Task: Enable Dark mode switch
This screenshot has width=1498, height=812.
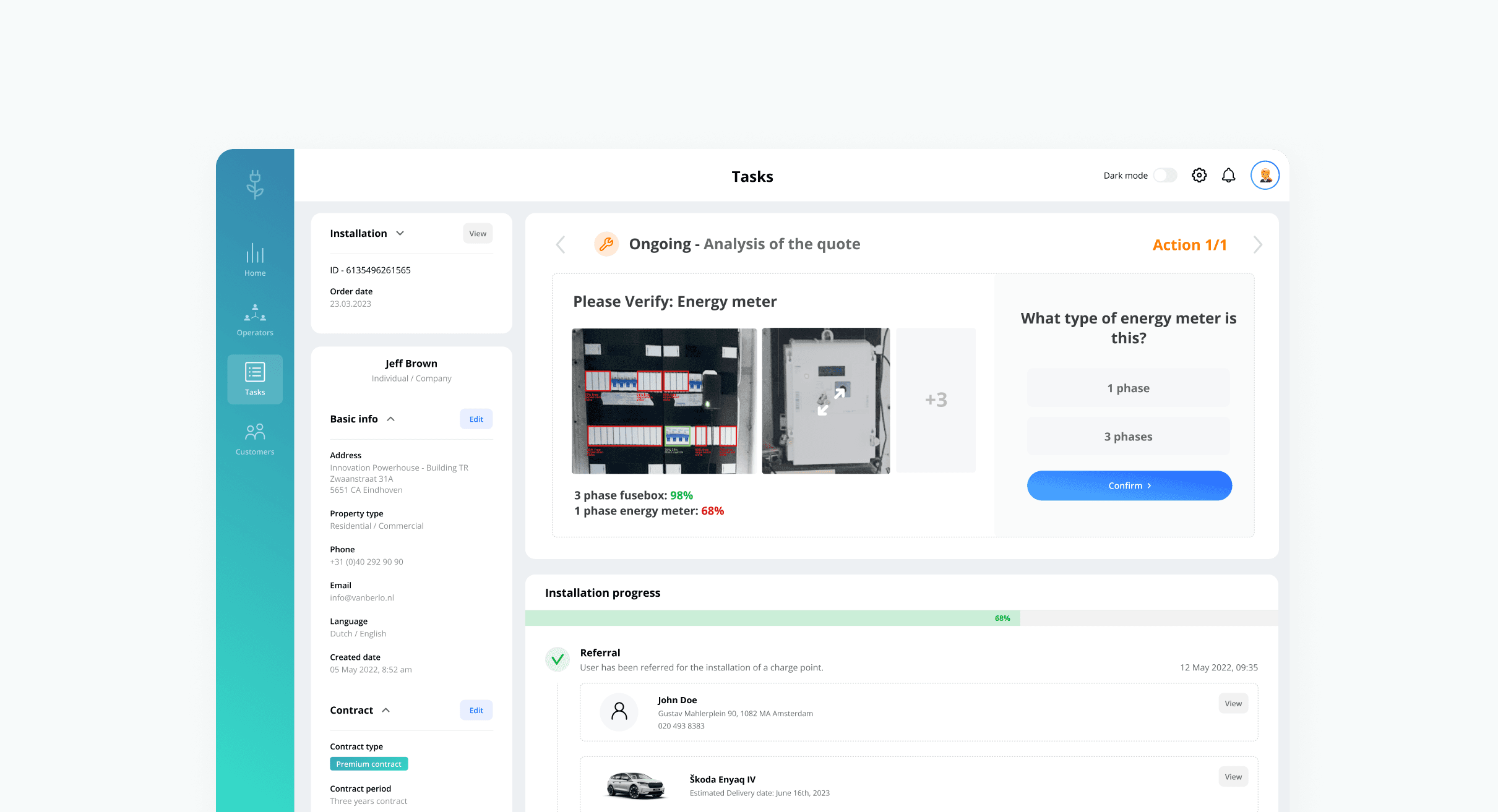Action: [x=1164, y=176]
